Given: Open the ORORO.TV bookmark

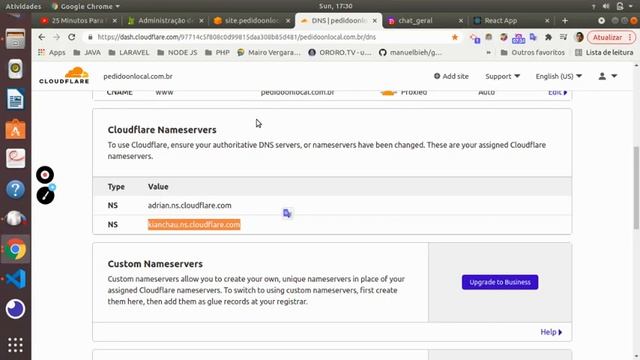Looking at the screenshot, I should 340,52.
